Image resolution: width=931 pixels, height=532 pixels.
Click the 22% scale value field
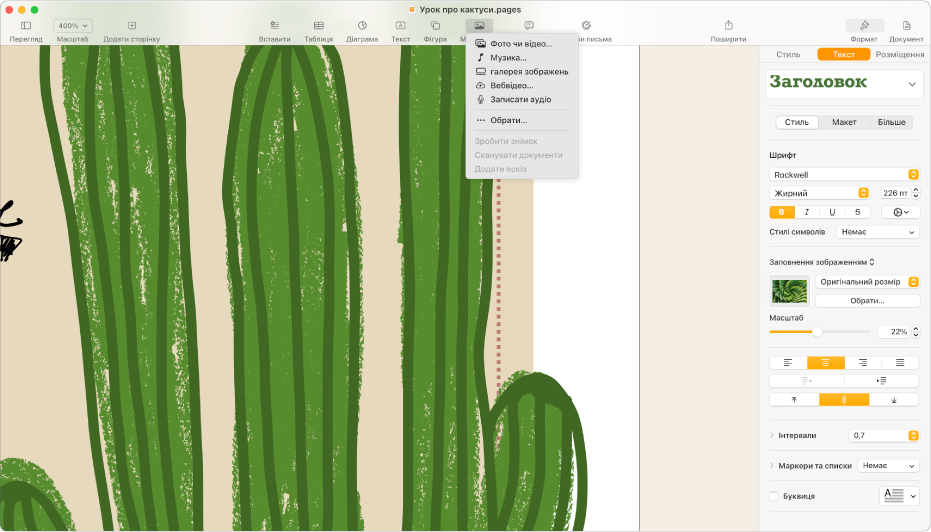(894, 332)
